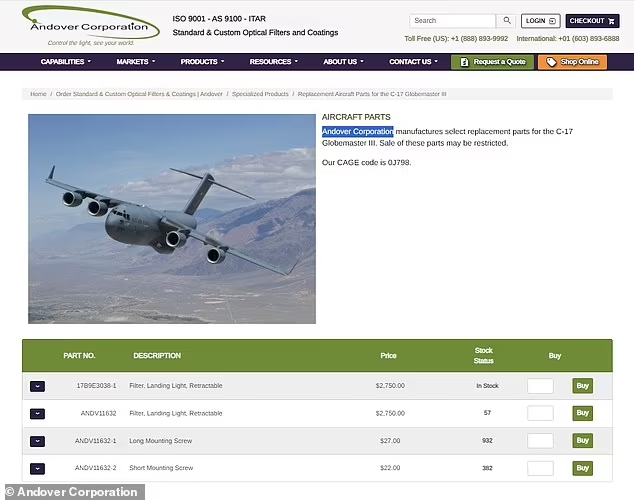Click part number ANDV11632-2
This screenshot has width=634, height=500.
click(x=95, y=468)
